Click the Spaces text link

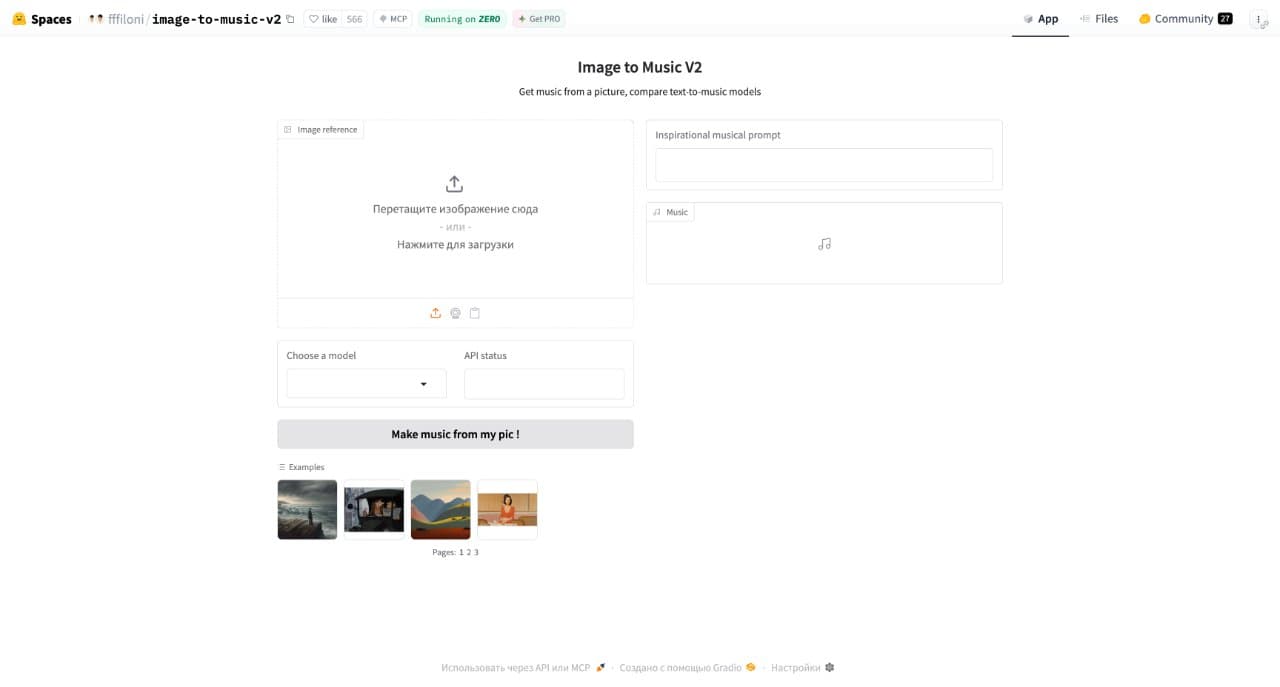click(x=51, y=19)
